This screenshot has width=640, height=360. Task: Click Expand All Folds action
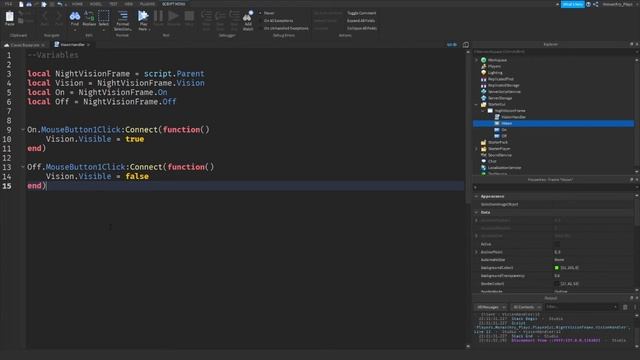(x=361, y=21)
